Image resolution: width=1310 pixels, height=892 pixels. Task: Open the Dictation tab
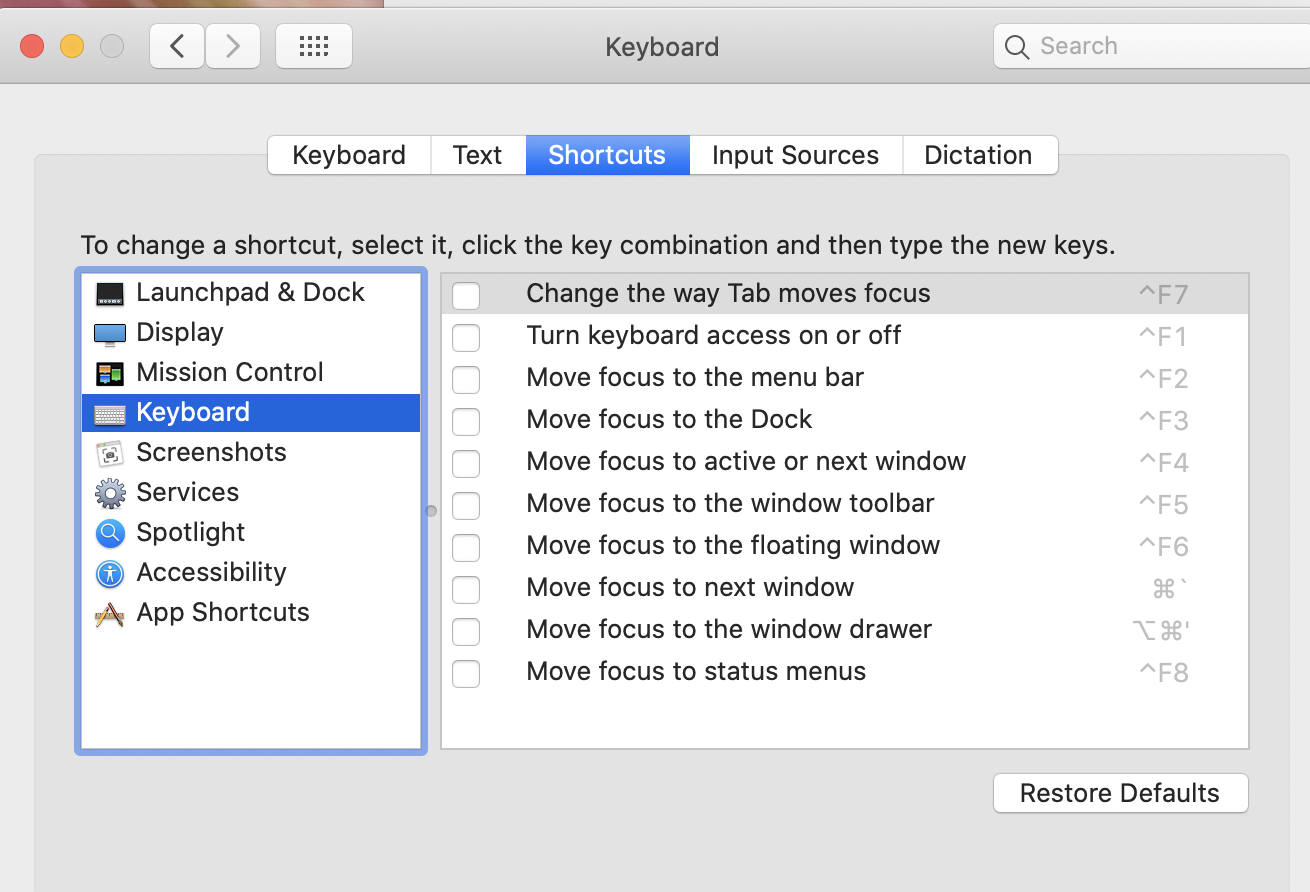[979, 155]
